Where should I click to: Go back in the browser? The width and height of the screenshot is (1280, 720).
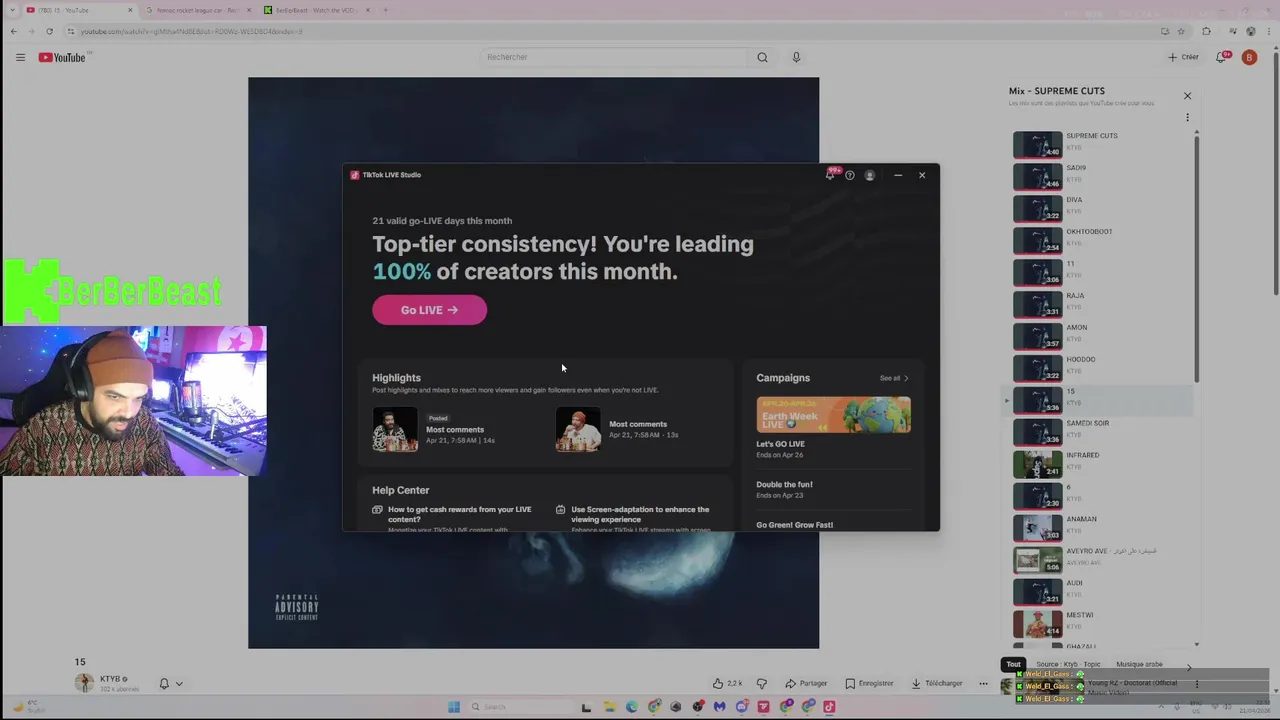point(14,31)
